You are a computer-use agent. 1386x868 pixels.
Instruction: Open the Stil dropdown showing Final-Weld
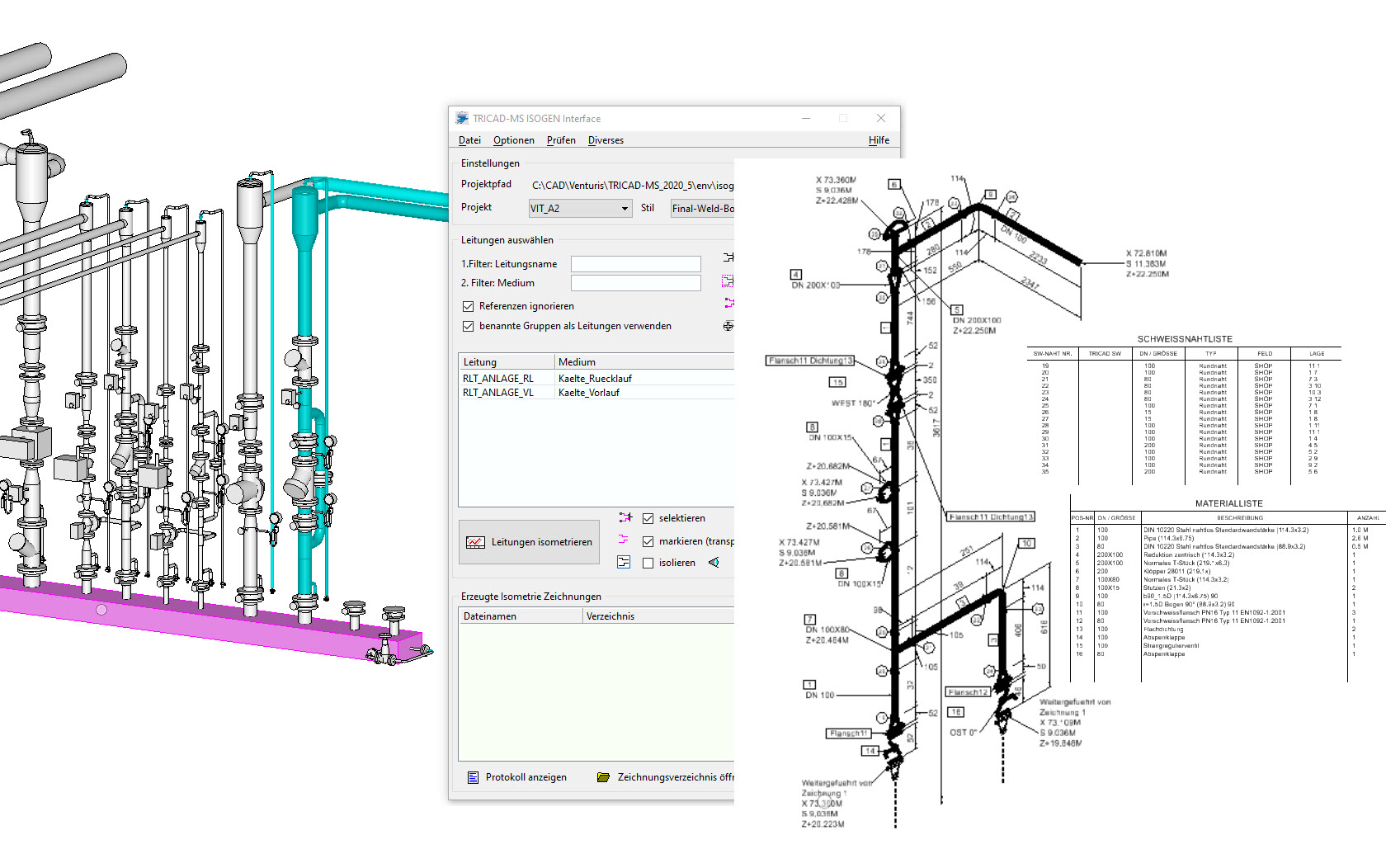click(705, 208)
